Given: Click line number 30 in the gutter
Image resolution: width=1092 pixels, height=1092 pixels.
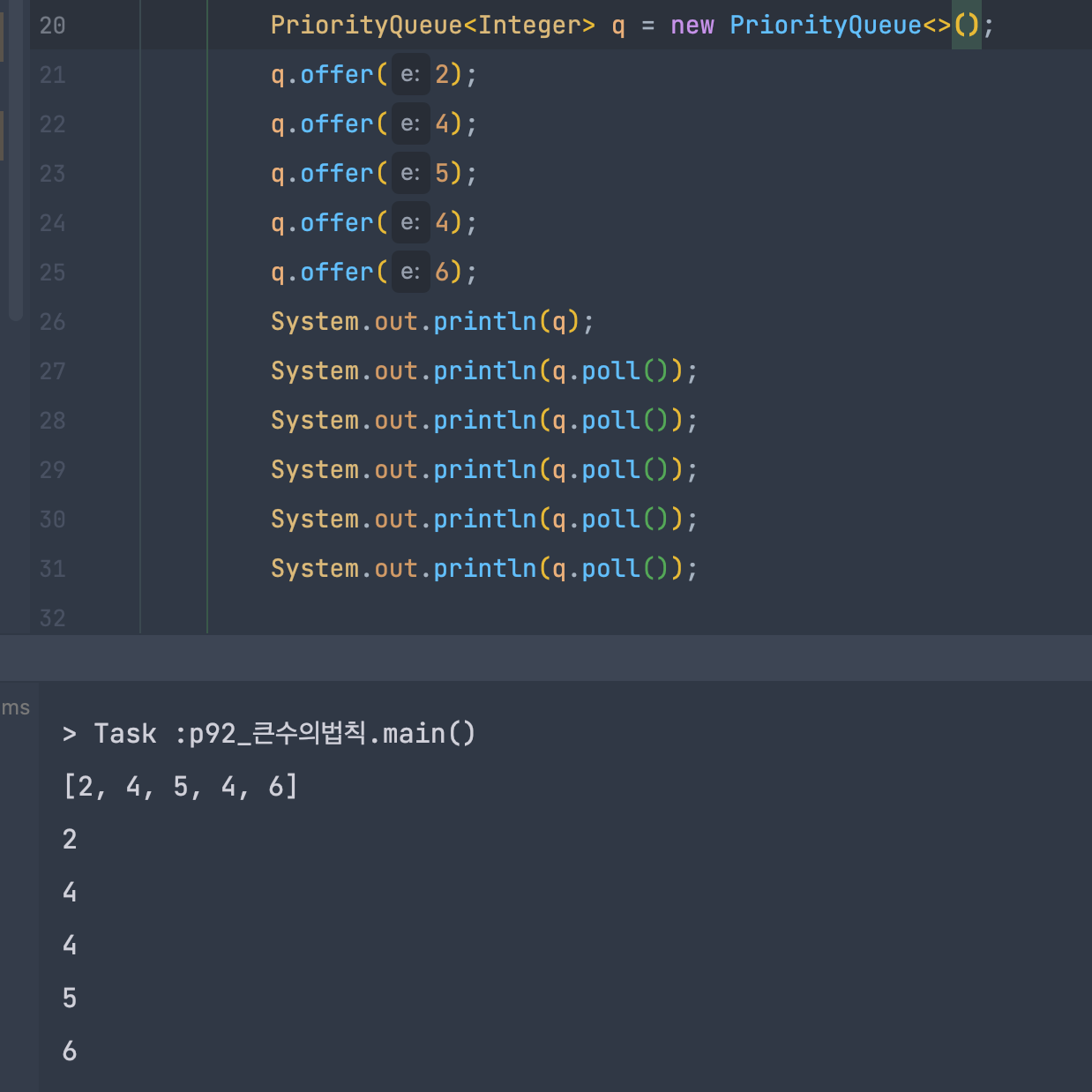Looking at the screenshot, I should 52,520.
